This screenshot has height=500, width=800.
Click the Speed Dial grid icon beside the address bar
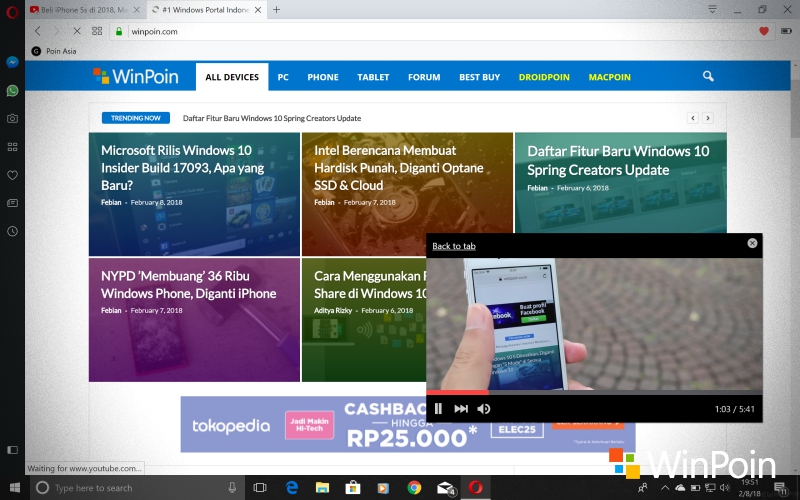[97, 31]
